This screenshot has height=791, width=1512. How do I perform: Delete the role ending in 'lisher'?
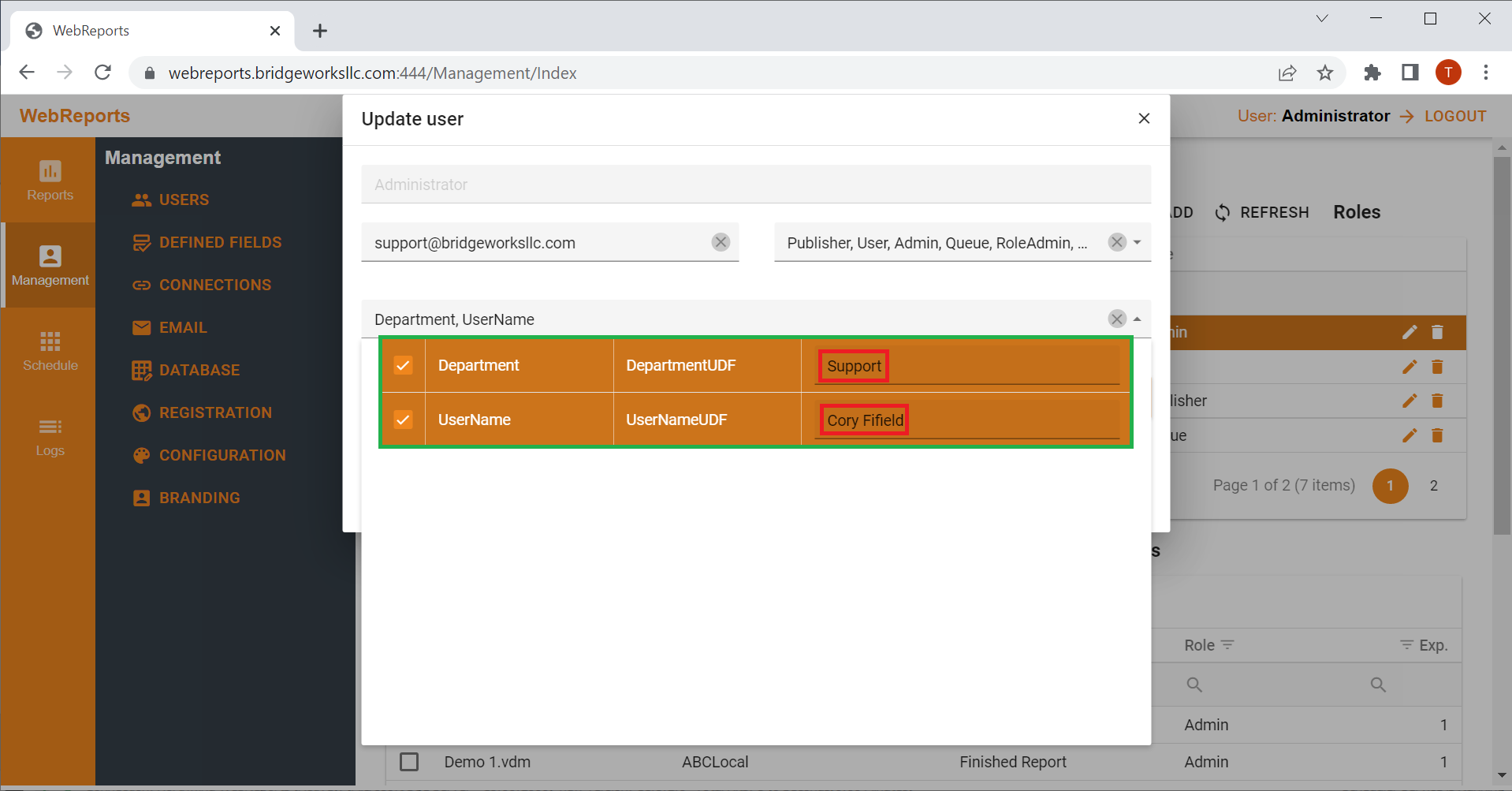tap(1437, 401)
